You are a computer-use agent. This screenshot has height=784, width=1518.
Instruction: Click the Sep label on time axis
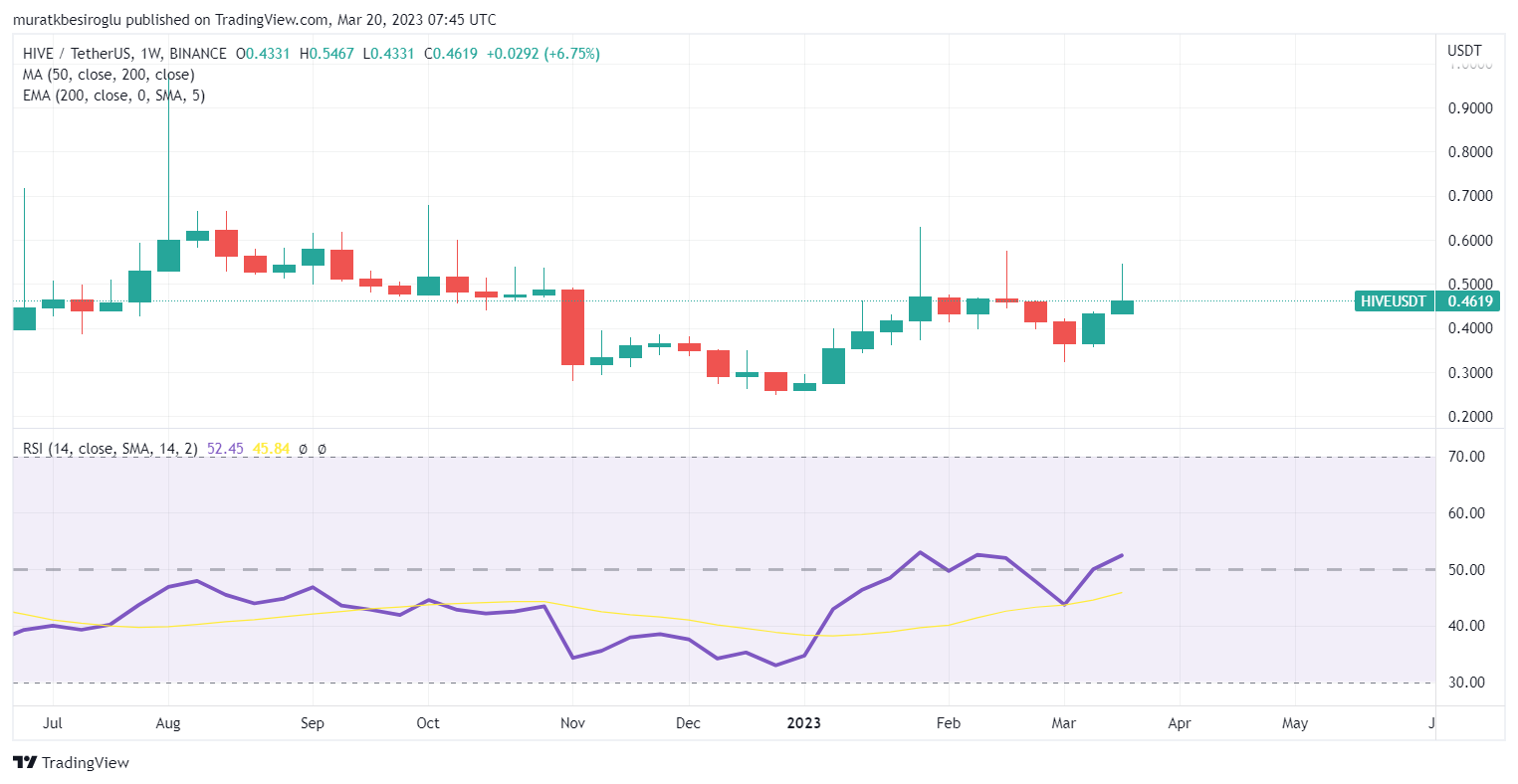pyautogui.click(x=313, y=723)
